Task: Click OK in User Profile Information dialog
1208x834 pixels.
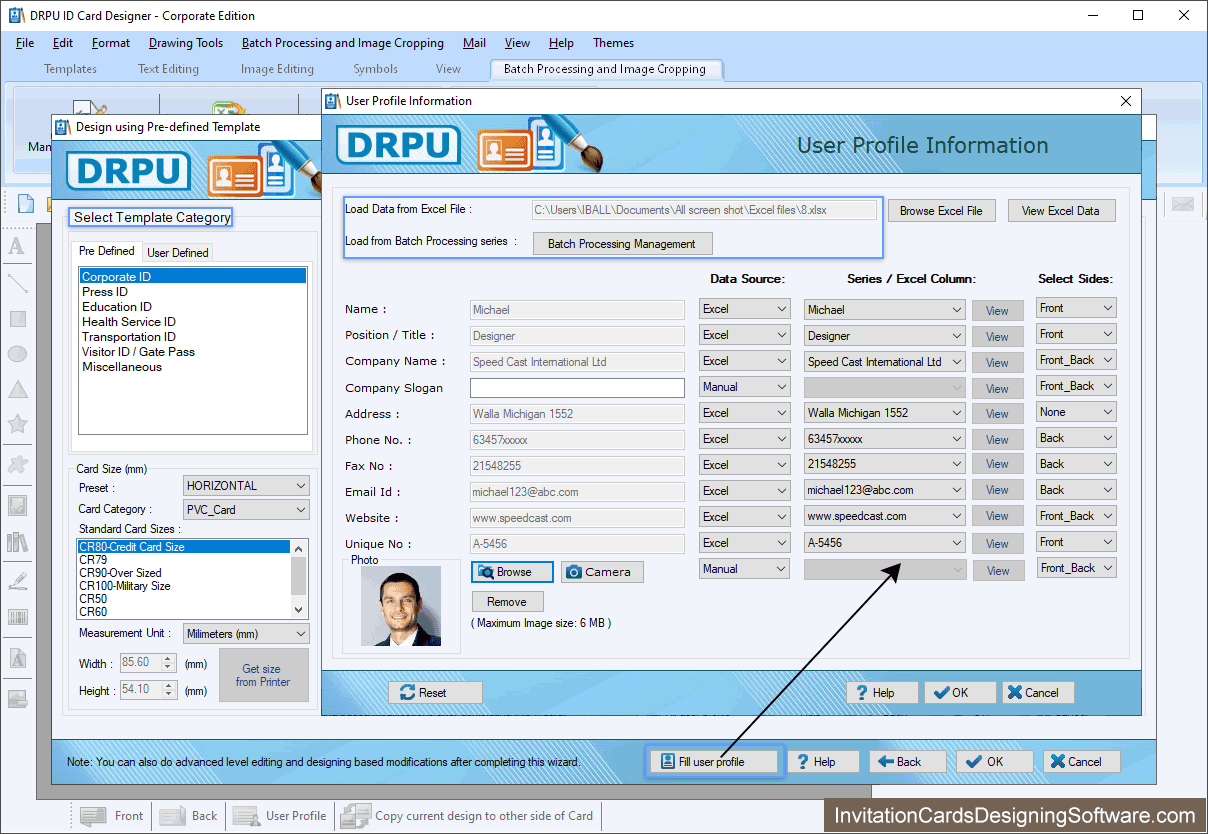Action: [x=960, y=692]
